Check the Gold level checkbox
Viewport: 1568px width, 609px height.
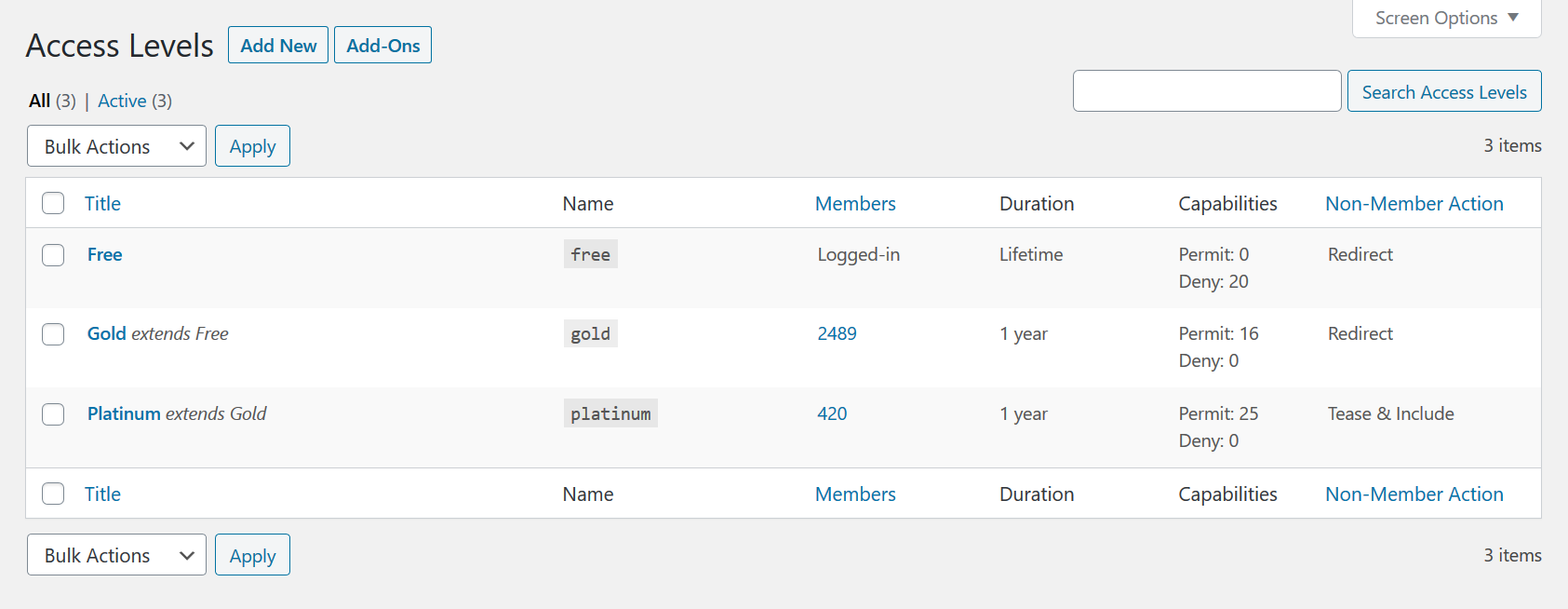[x=53, y=334]
